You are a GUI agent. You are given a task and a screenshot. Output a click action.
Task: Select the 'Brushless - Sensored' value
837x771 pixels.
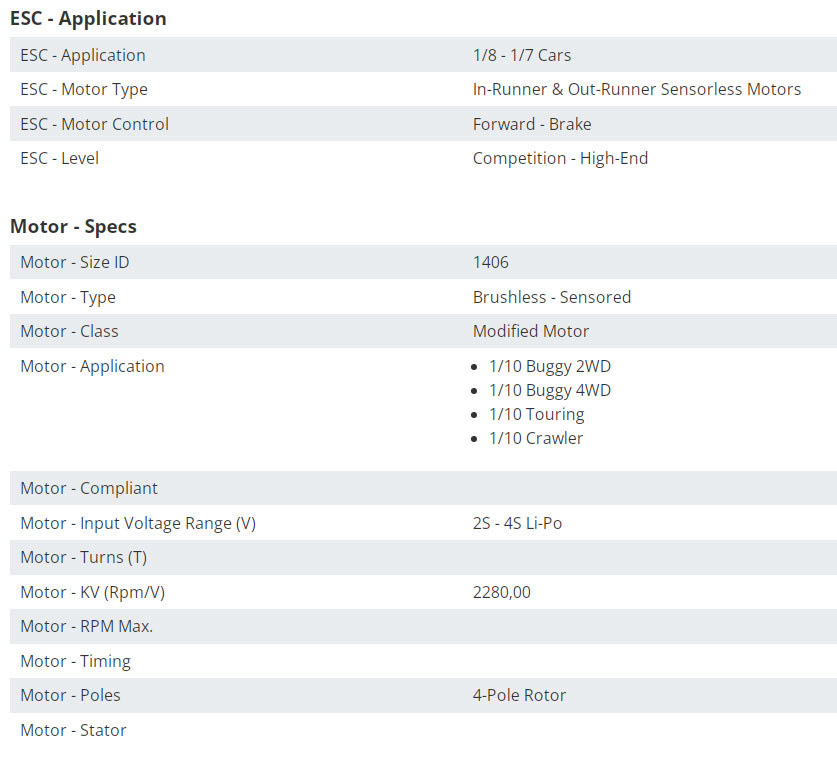(551, 297)
